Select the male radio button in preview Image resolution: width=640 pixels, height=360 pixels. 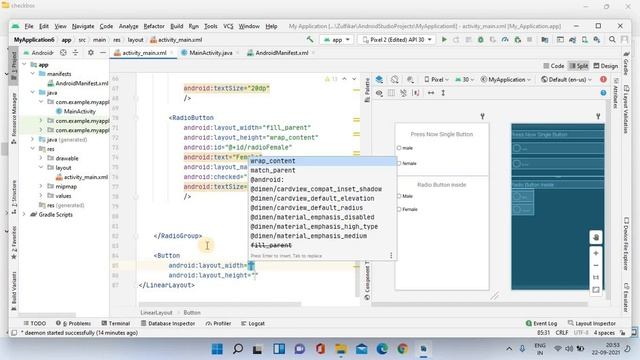point(399,148)
